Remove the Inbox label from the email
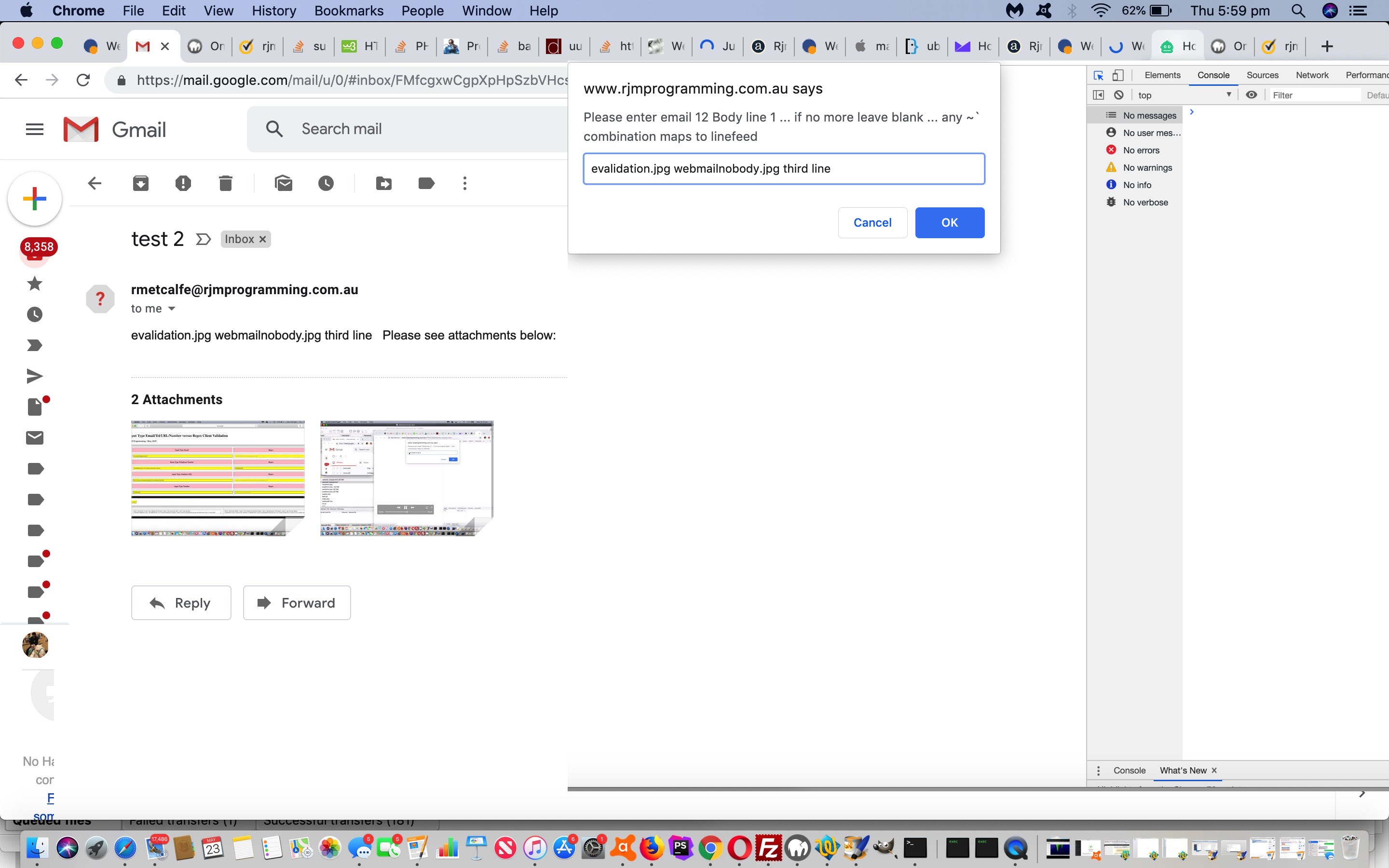 pos(263,239)
